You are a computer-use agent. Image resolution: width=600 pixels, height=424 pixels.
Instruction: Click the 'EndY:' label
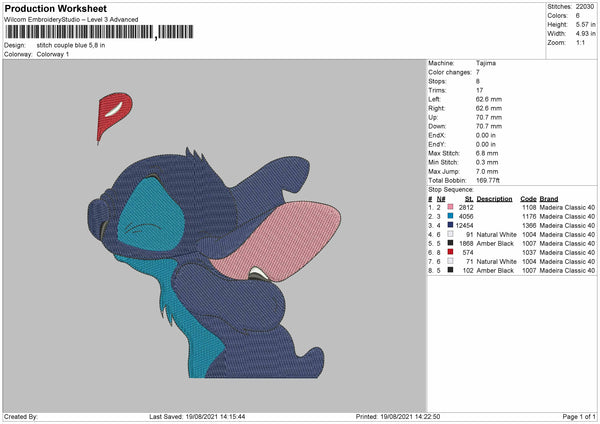[437, 144]
